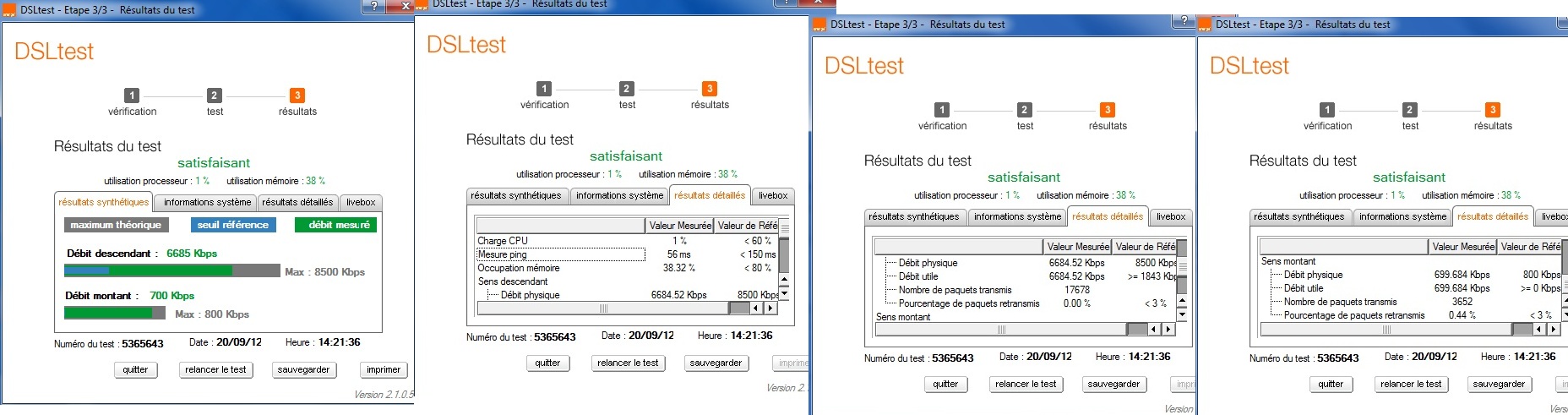Viewport: 1568px width, 415px height.
Task: Click step 1 icon in the leftmost DSLtest window
Action: click(132, 96)
